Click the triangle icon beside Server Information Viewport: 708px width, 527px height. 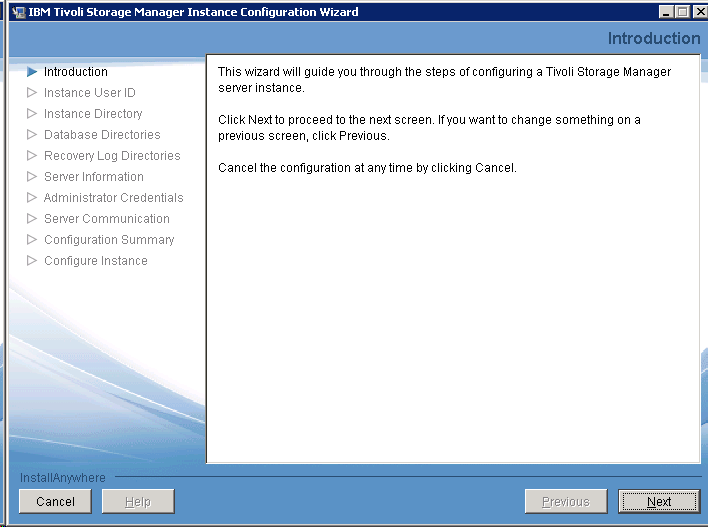point(33,177)
